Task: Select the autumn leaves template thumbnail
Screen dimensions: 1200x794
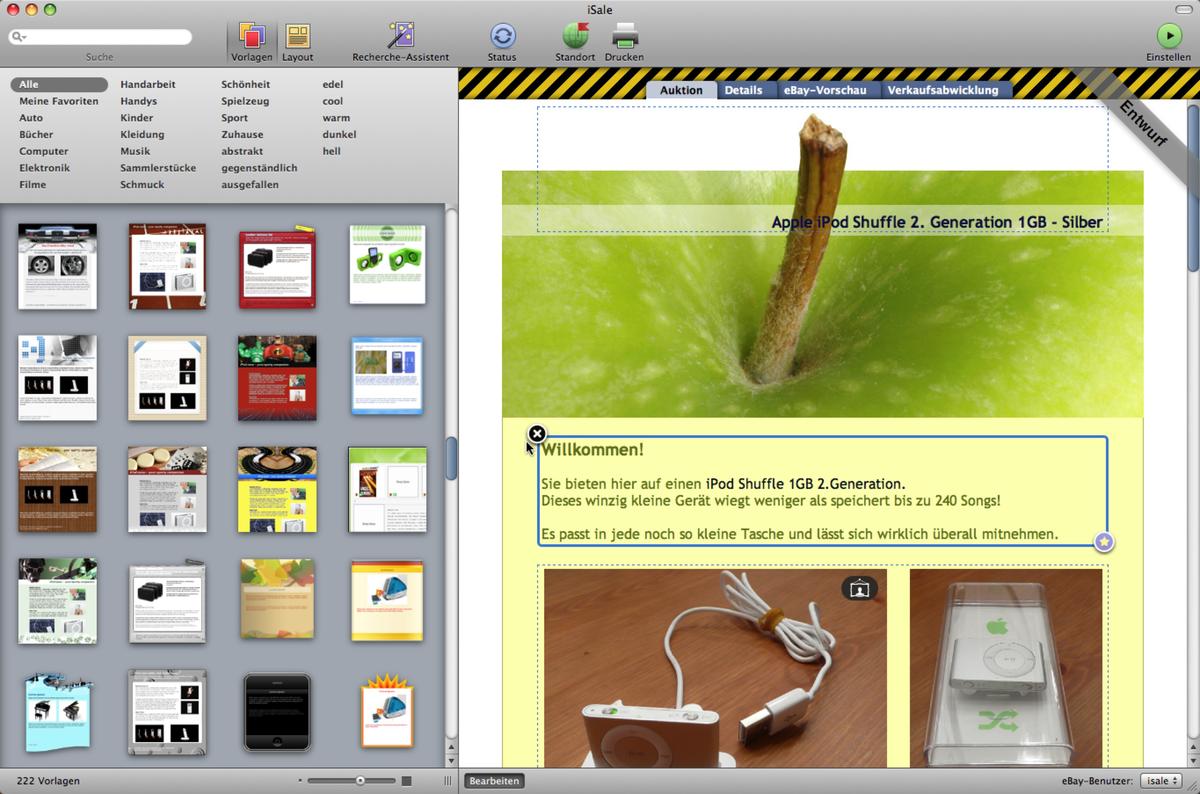Action: click(x=277, y=598)
